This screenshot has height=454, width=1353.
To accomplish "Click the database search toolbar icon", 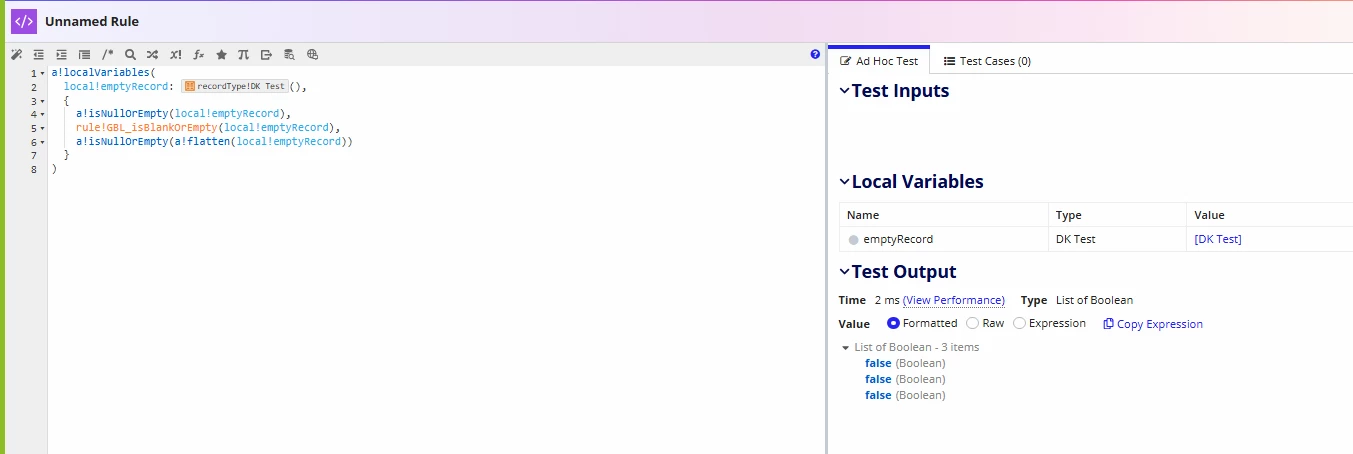I will (x=289, y=55).
